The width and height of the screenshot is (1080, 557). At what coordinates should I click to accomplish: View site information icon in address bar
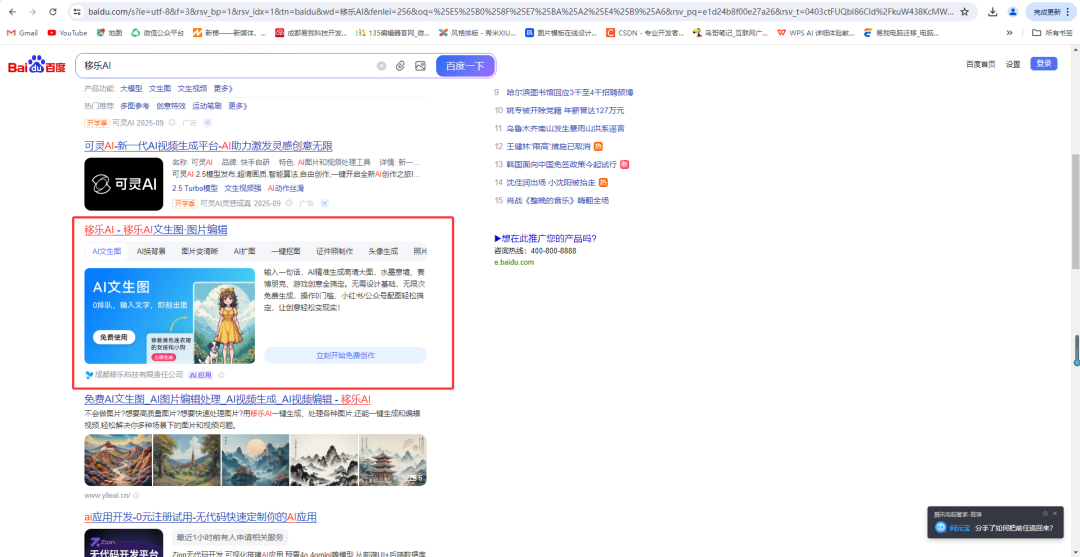click(77, 12)
